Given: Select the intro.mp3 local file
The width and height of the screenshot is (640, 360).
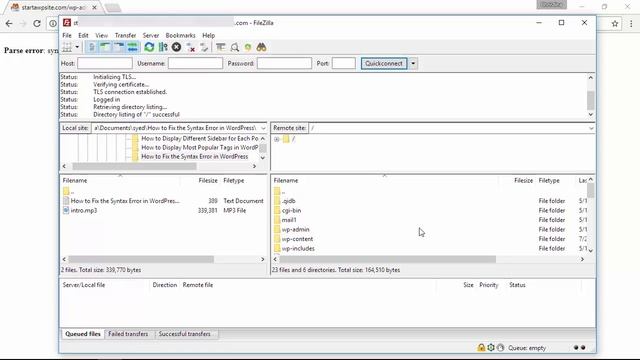Looking at the screenshot, I should point(84,211).
